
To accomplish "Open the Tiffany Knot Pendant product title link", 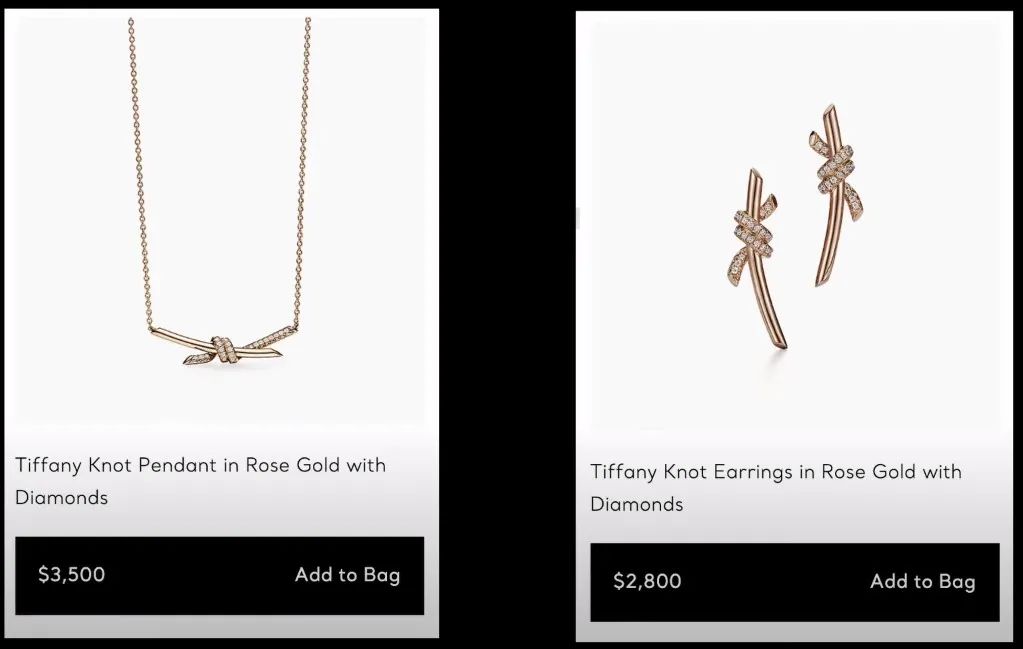I will point(200,465).
